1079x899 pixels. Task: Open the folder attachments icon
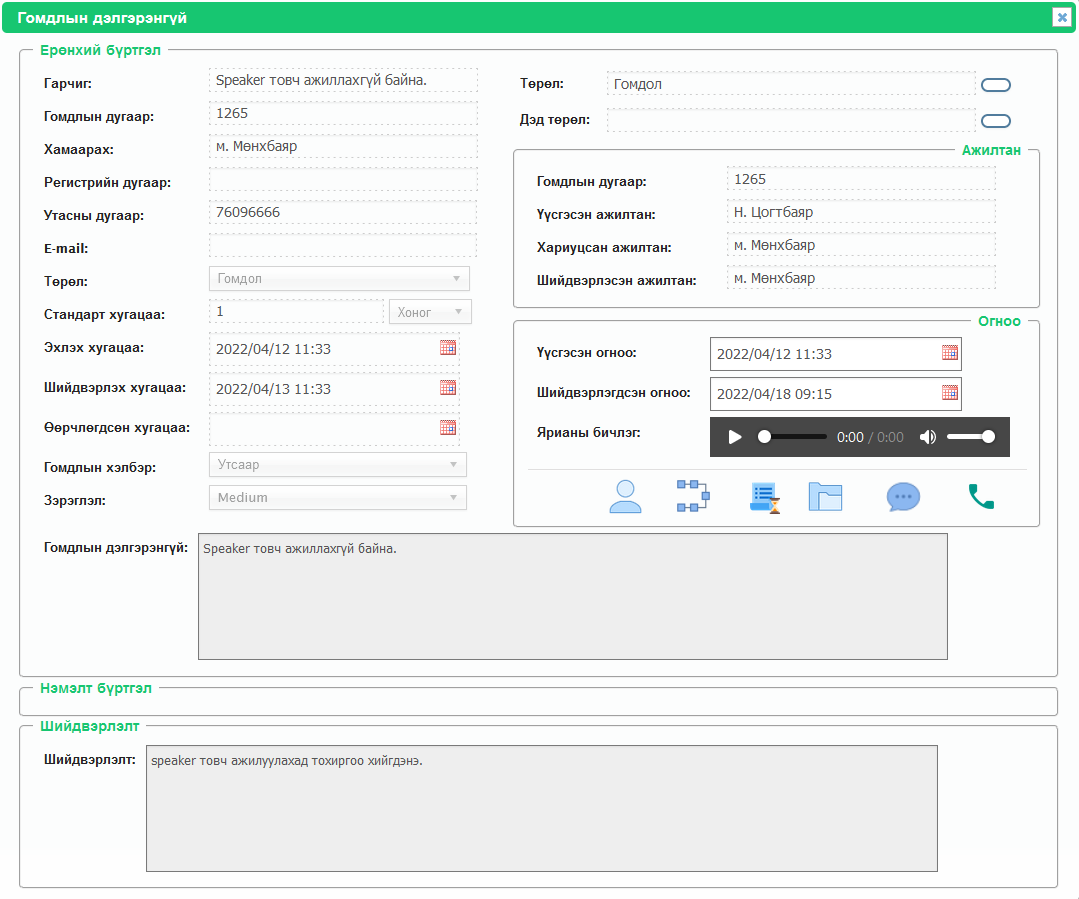tap(825, 496)
